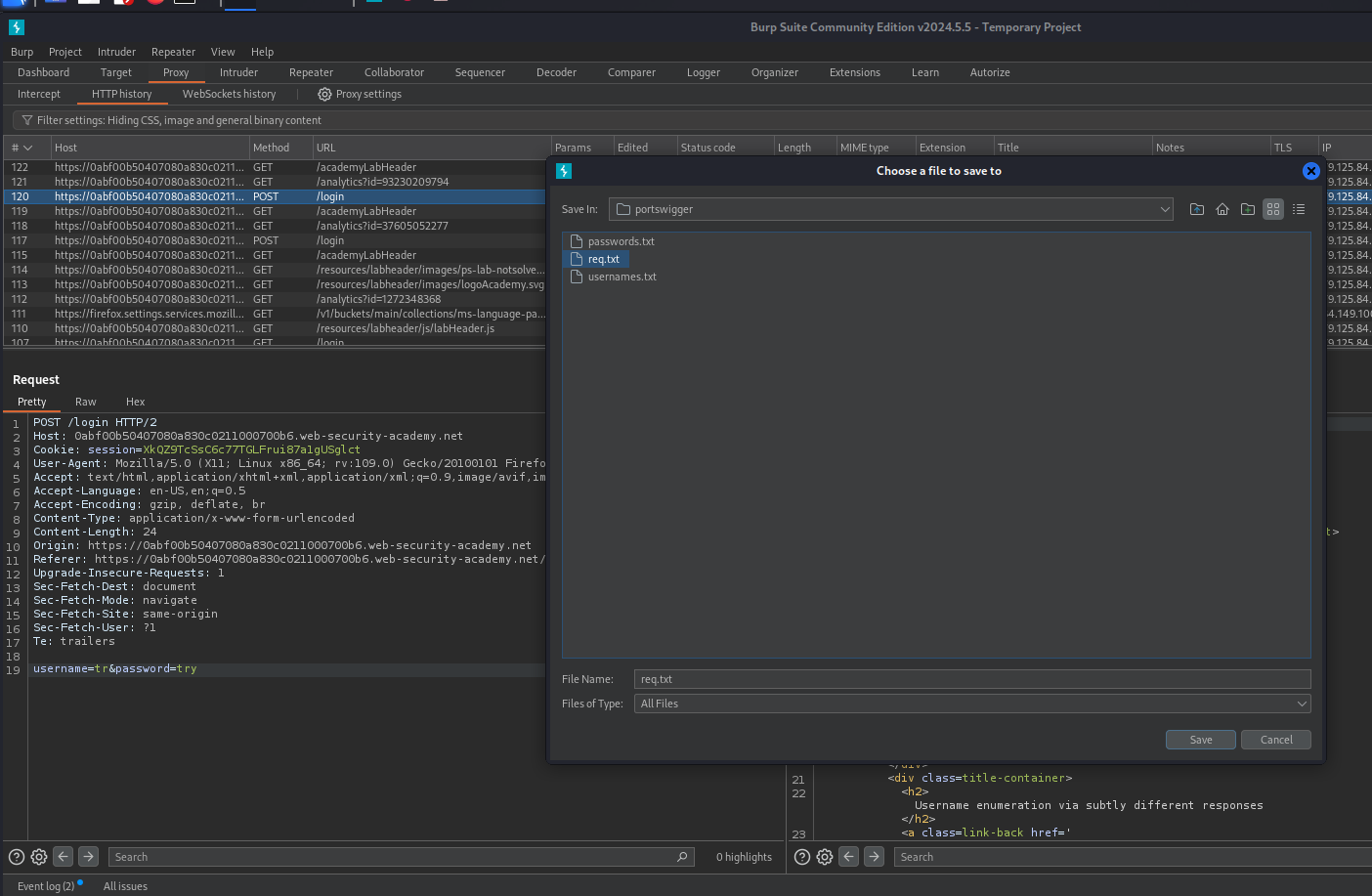Switch to the Raw request tab

pos(86,402)
